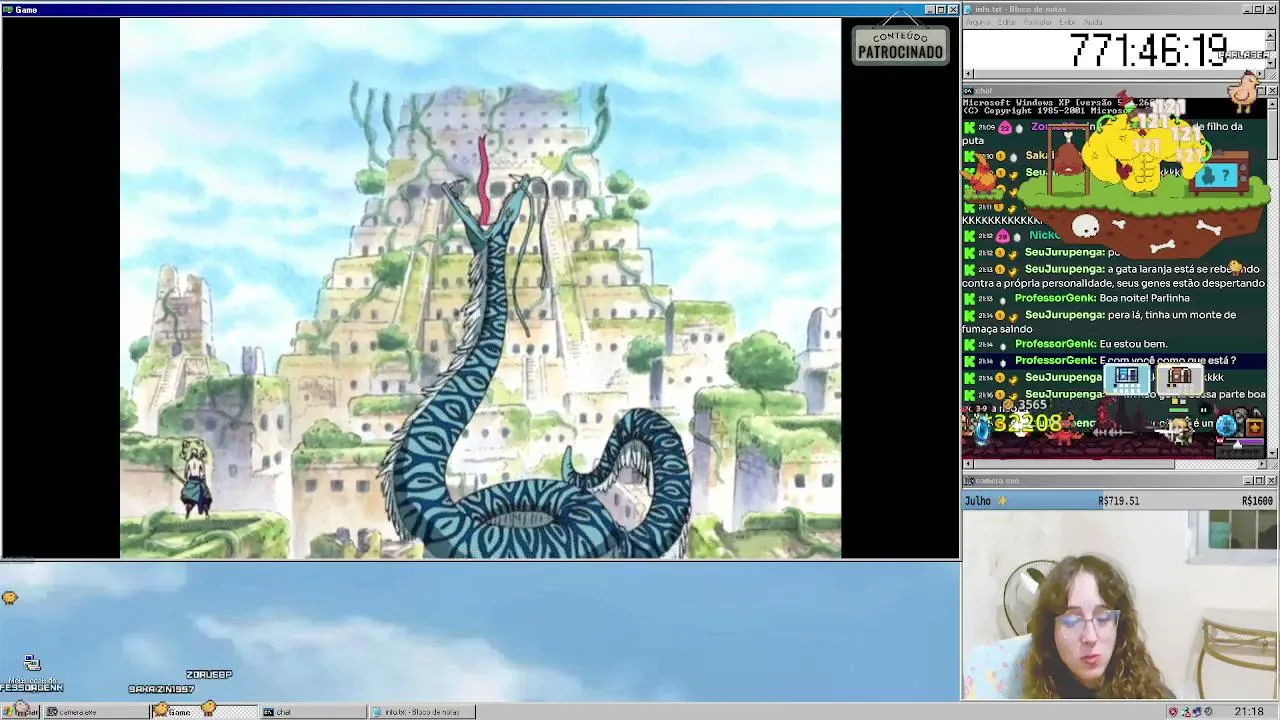Image resolution: width=1280 pixels, height=720 pixels.
Task: Click the webcam feed in camera.exe
Action: coord(1120,605)
